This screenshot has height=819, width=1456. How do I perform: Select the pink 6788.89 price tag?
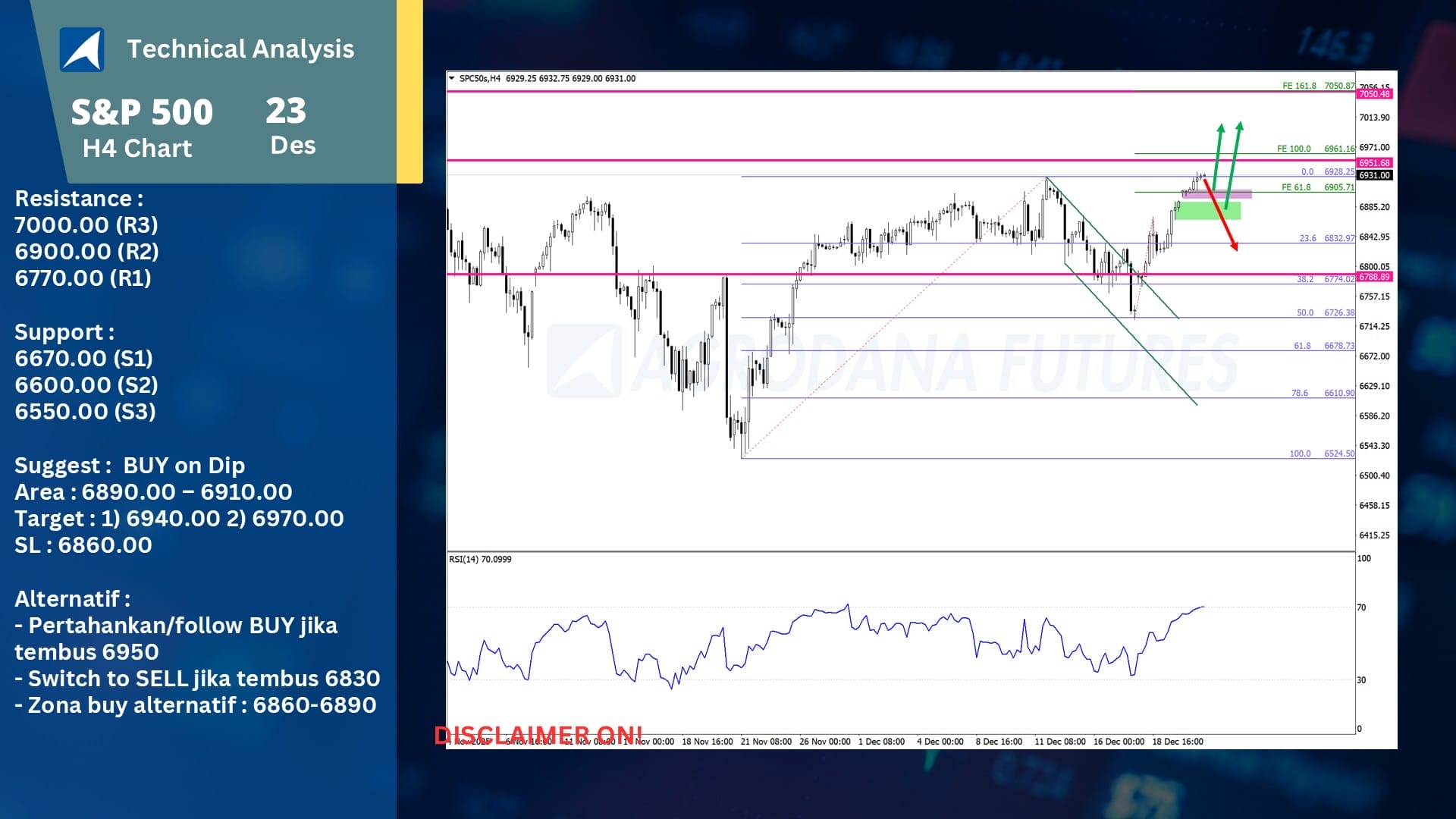point(1374,277)
